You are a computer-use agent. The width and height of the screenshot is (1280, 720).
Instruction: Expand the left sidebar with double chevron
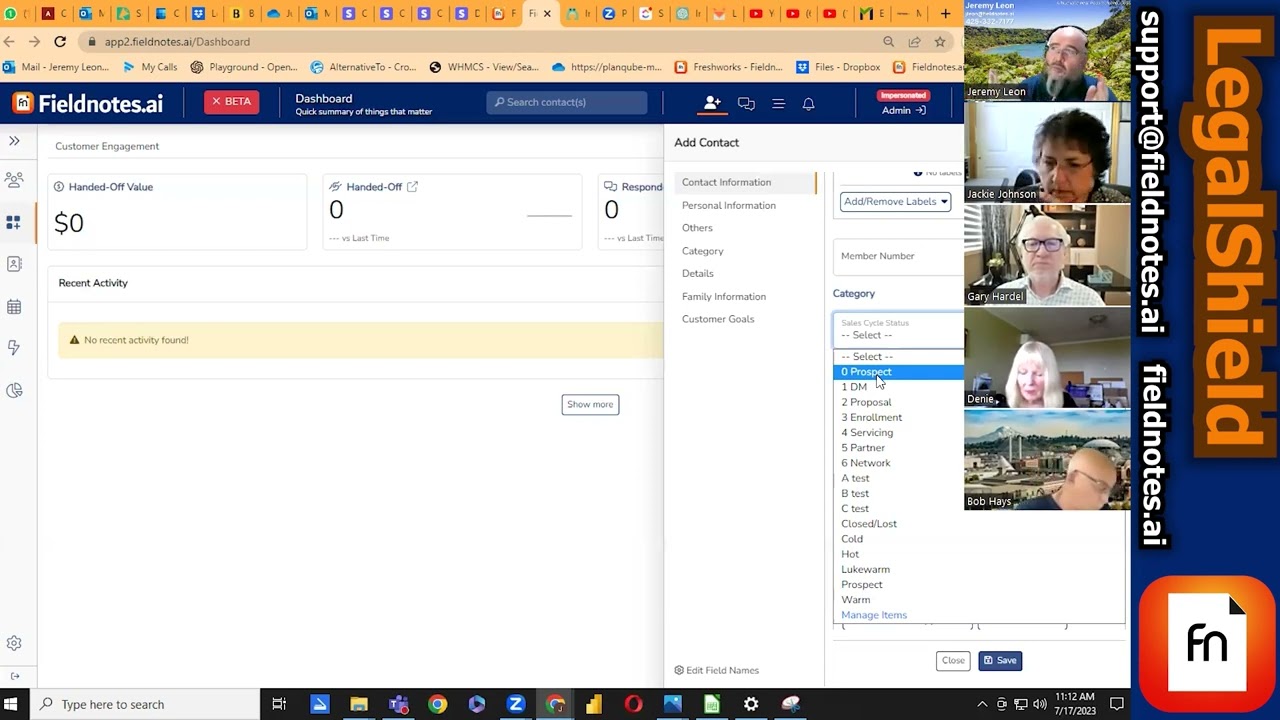coord(14,141)
